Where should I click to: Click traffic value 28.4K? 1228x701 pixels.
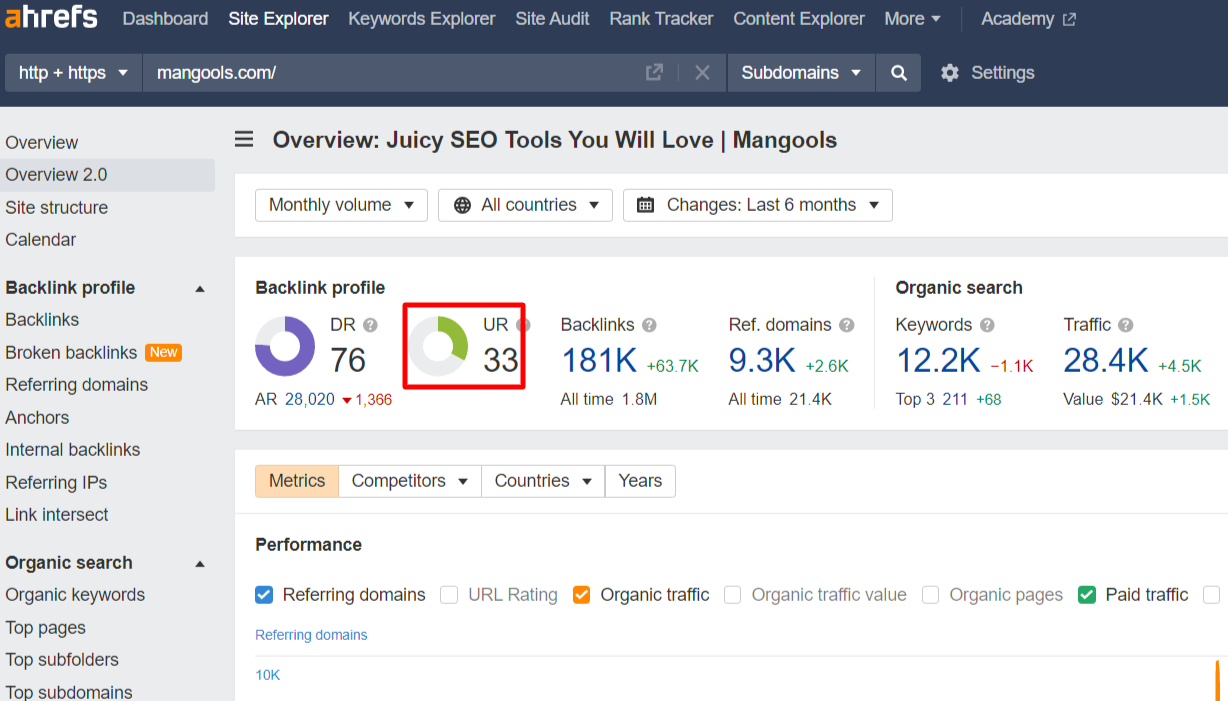(1106, 361)
